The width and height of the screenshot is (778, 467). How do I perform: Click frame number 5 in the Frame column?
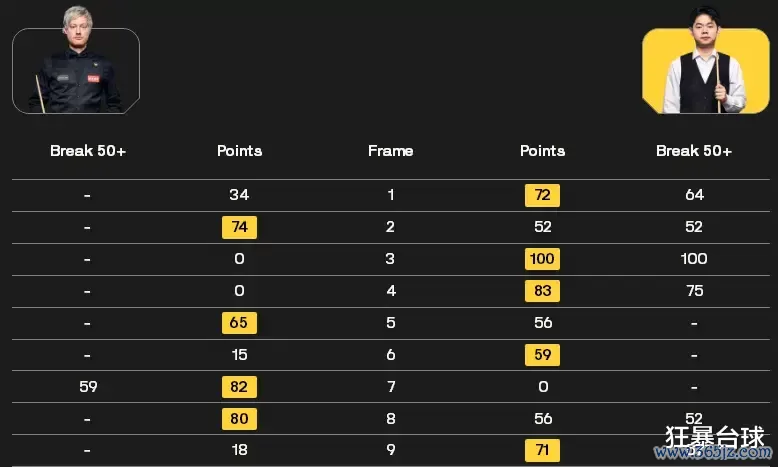[x=390, y=323]
